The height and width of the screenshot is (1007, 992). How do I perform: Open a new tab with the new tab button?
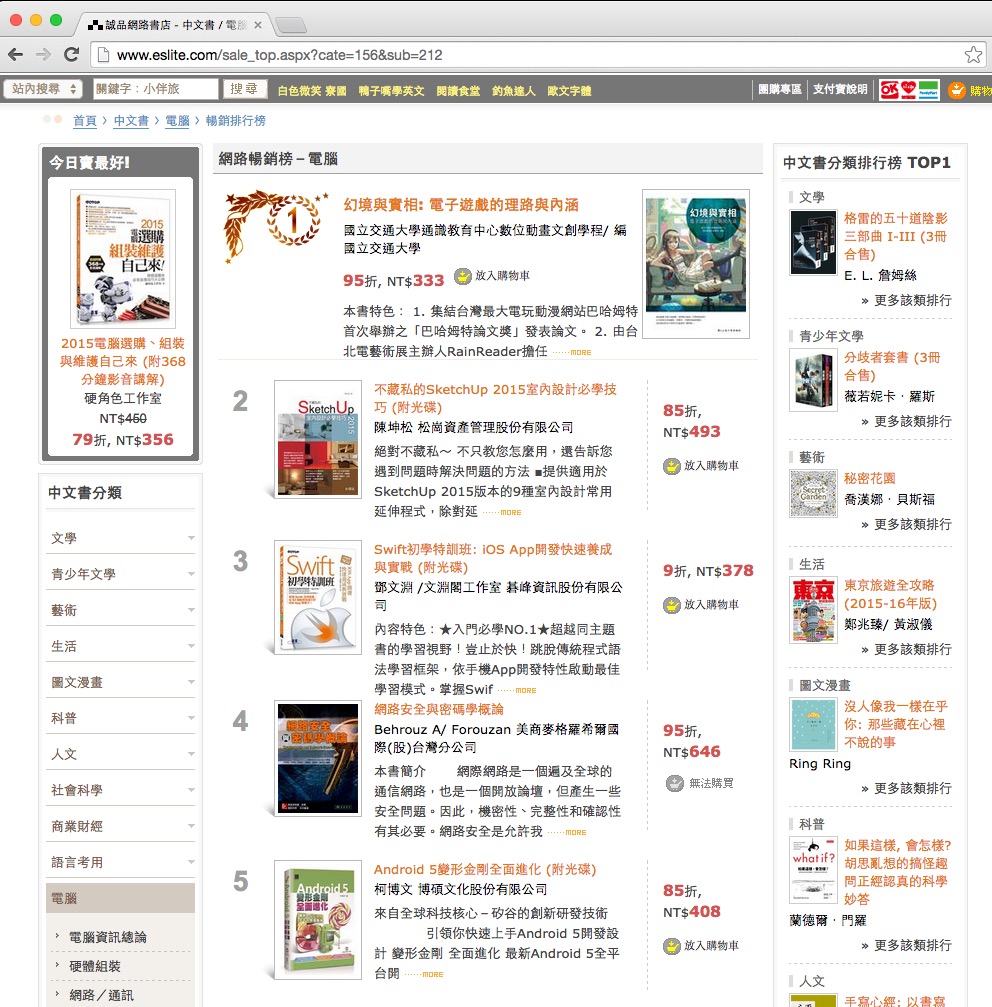click(x=290, y=25)
